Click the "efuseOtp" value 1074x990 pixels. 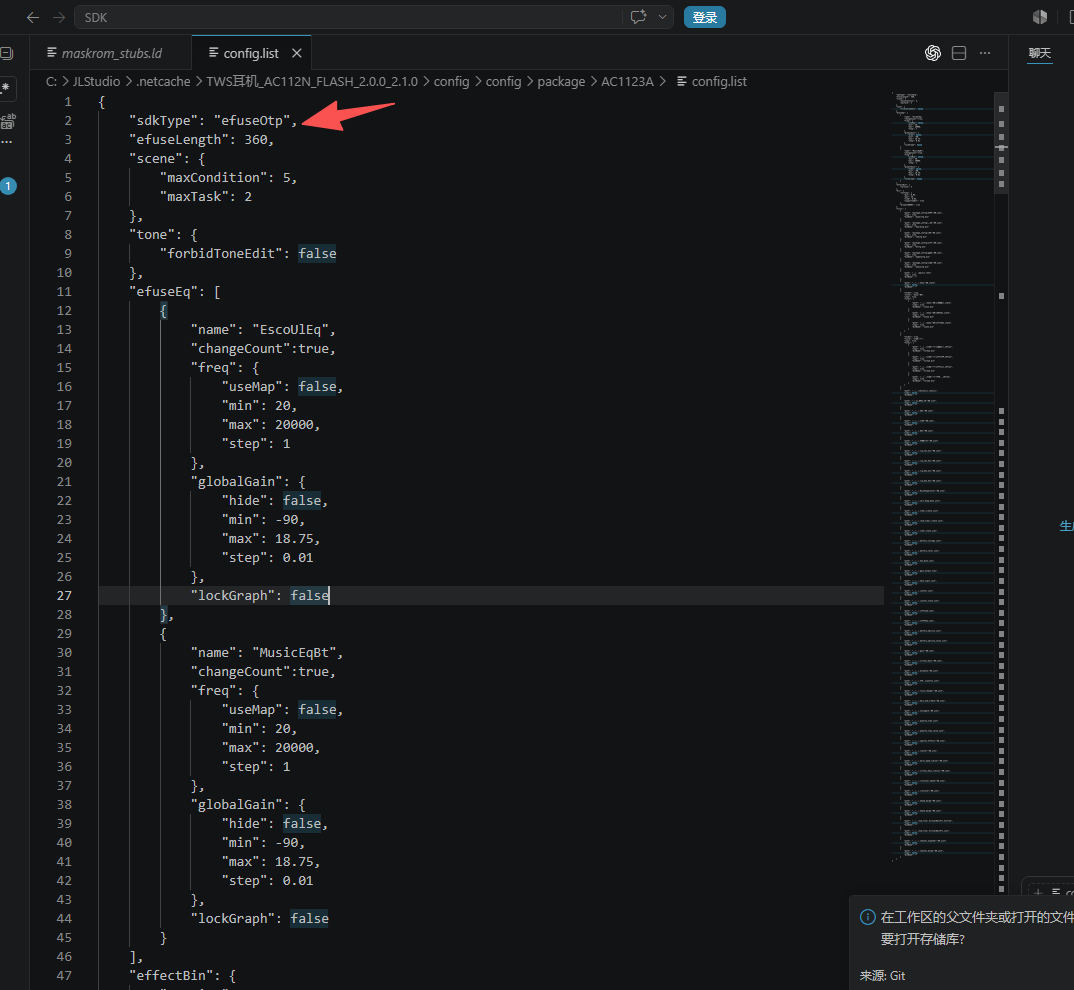pyautogui.click(x=252, y=121)
